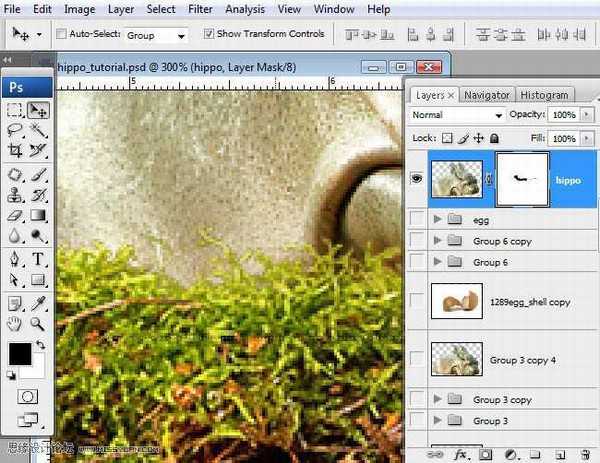Screen dimensions: 600x463
Task: Open the Filter menu
Action: click(200, 9)
